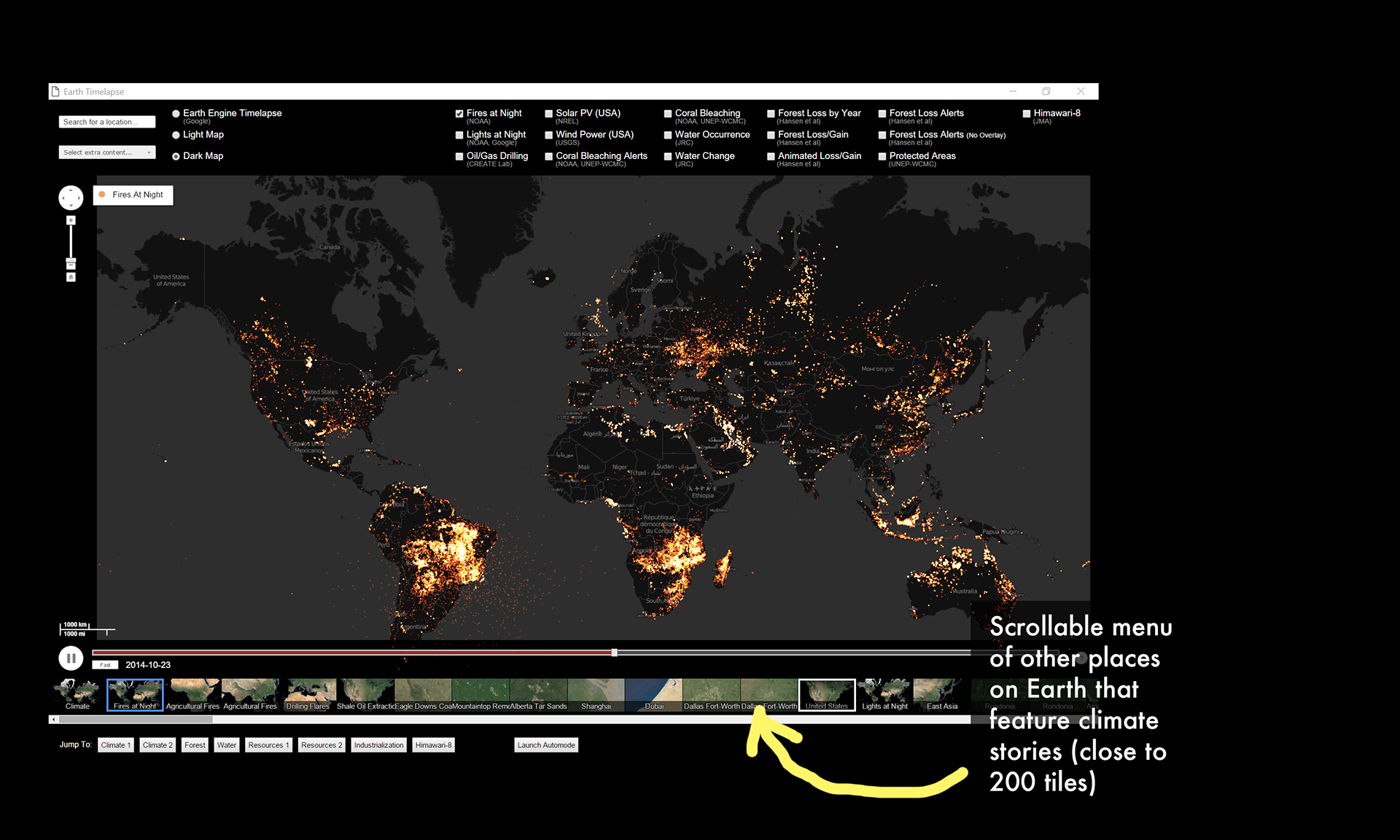The width and height of the screenshot is (1400, 840).
Task: Pan the map right with the arrow
Action: point(79,198)
